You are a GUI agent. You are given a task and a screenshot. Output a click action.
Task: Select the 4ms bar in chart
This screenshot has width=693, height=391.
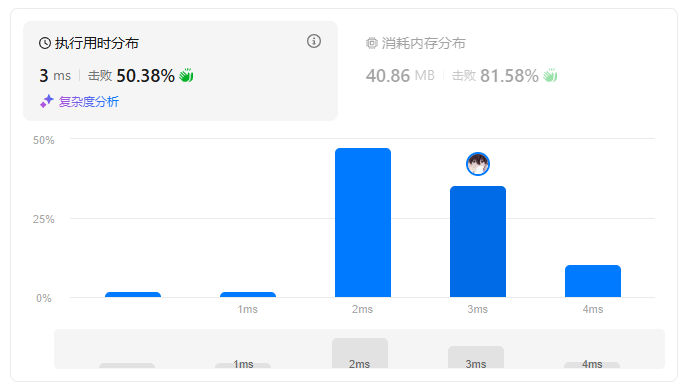click(593, 281)
